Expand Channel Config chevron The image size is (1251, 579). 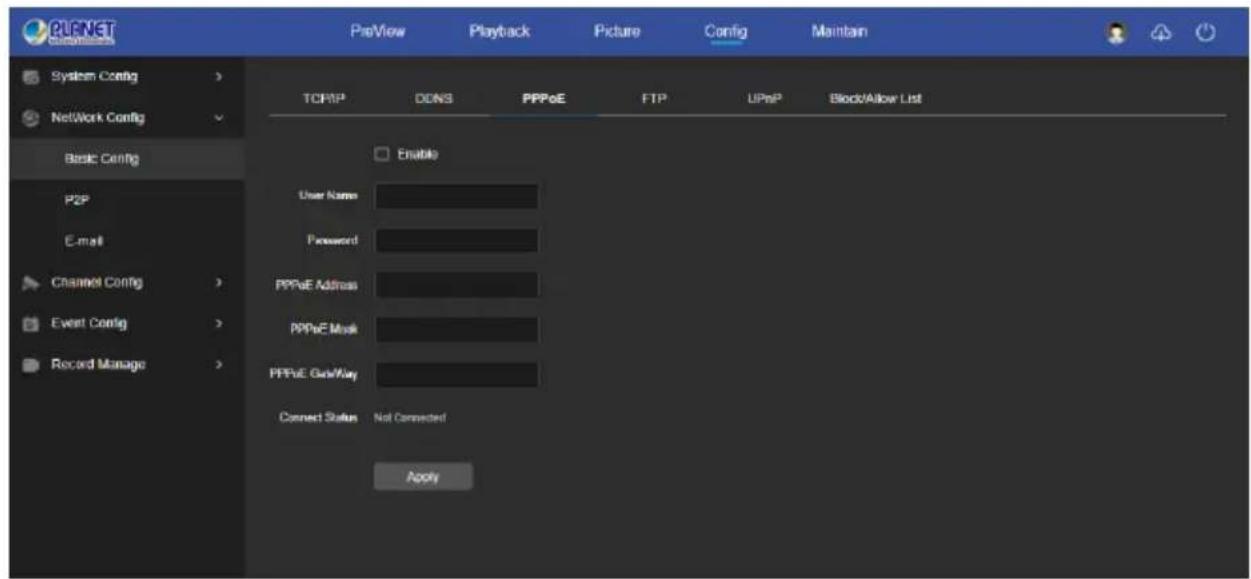pyautogui.click(x=218, y=283)
